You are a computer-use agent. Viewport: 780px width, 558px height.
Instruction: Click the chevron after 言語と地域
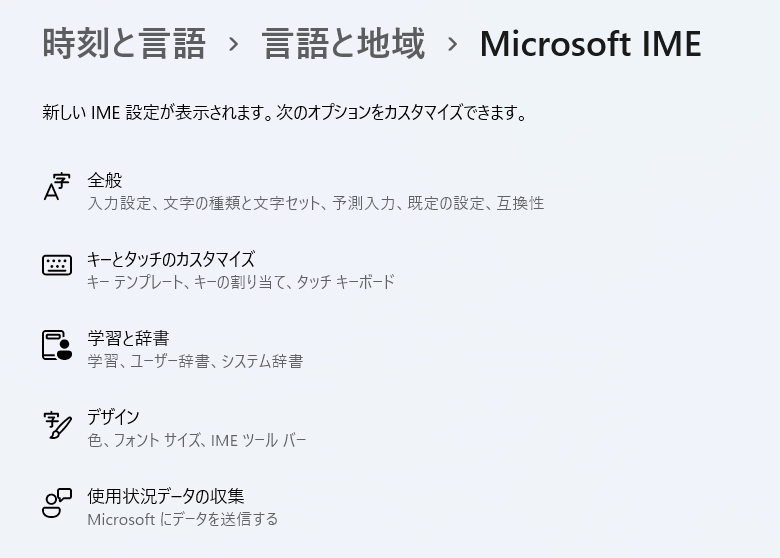452,45
